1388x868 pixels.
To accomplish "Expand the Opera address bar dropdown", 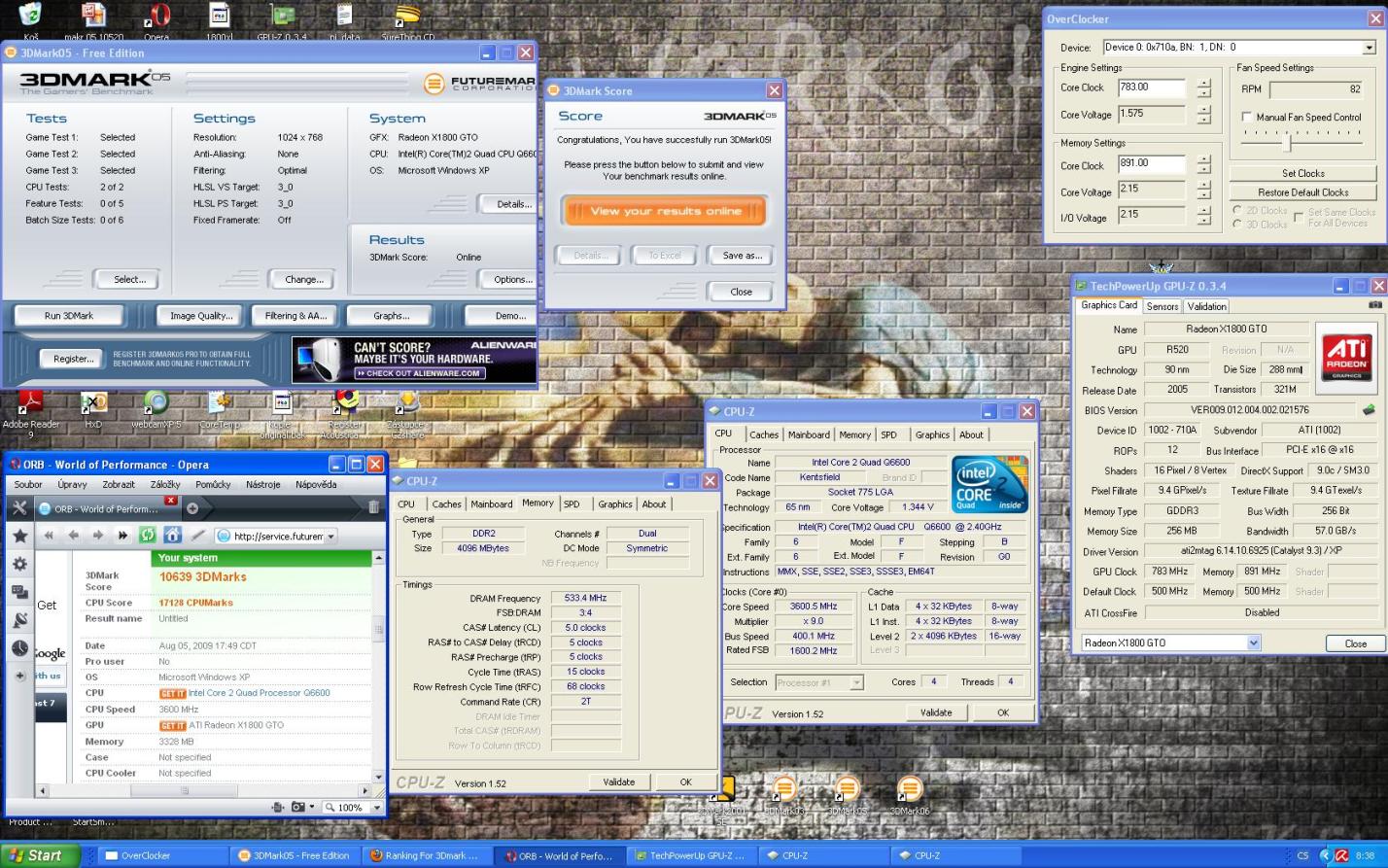I will tap(330, 536).
